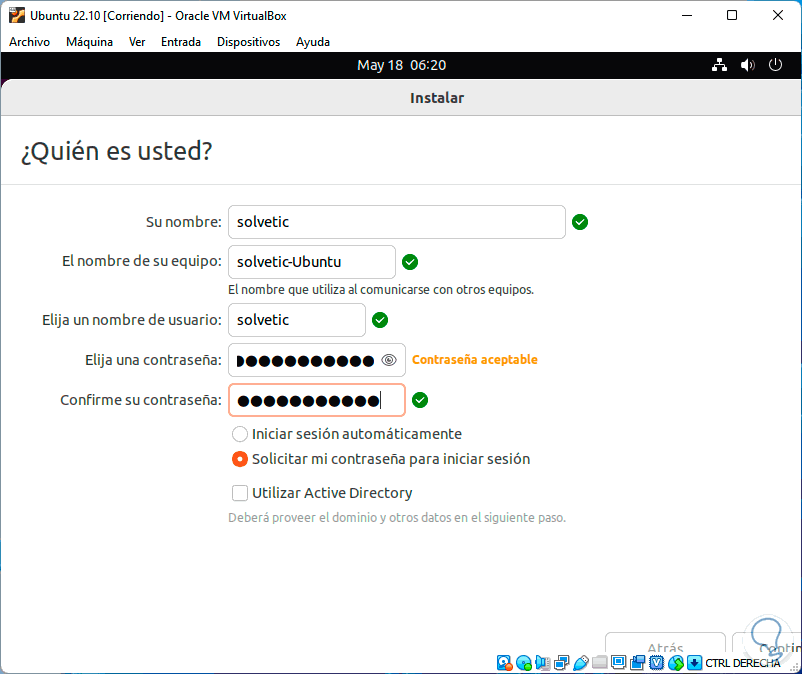Click the Confirme su contraseña field
The image size is (802, 674).
[x=317, y=400]
